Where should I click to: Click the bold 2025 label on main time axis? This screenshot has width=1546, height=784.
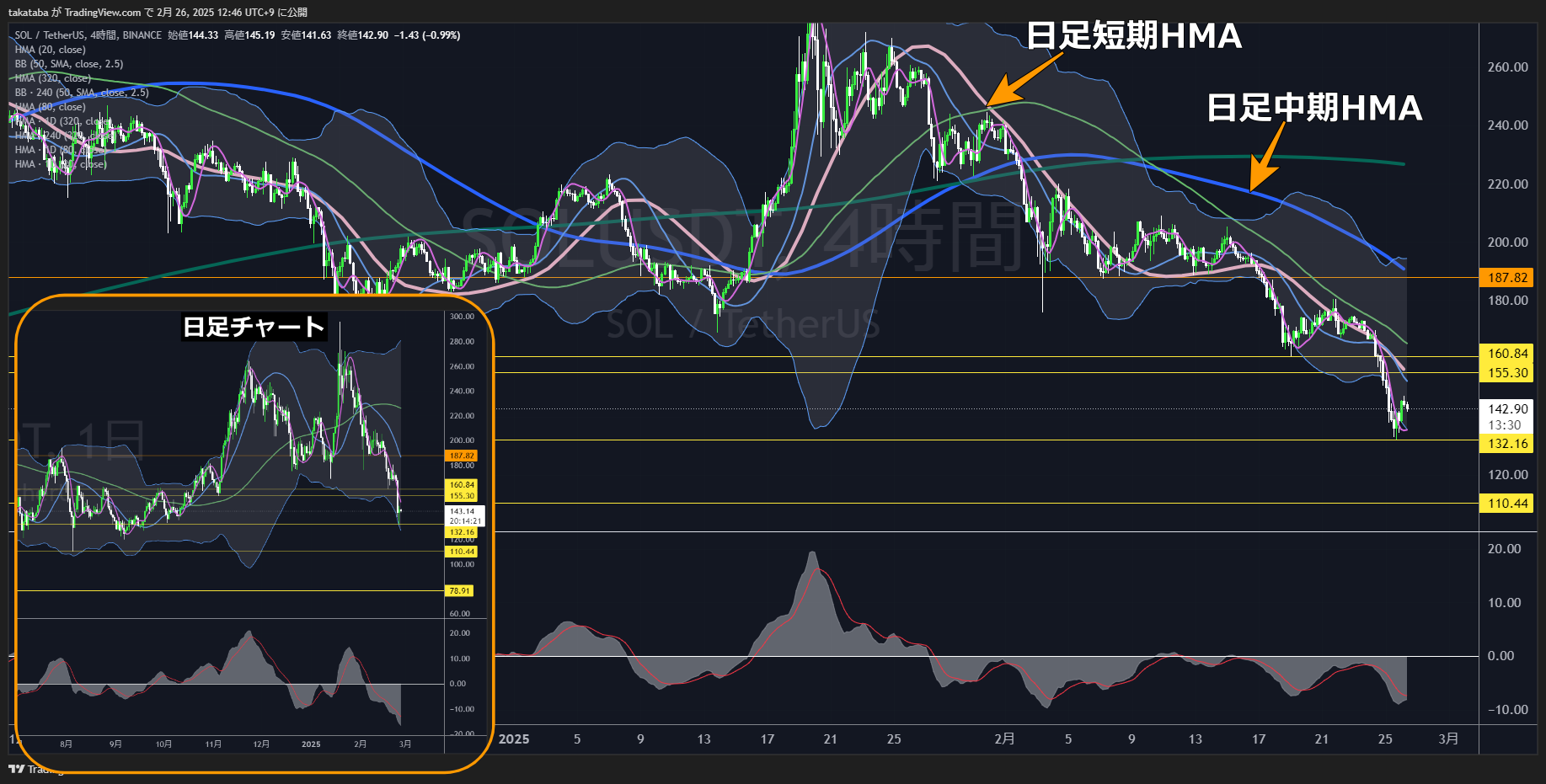(514, 739)
